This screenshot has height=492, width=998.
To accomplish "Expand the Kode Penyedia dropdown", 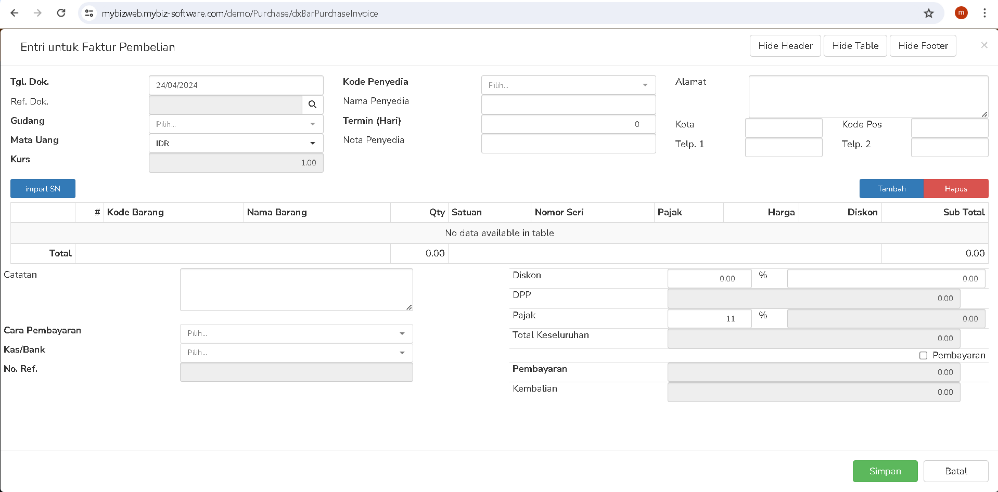I will pos(568,85).
